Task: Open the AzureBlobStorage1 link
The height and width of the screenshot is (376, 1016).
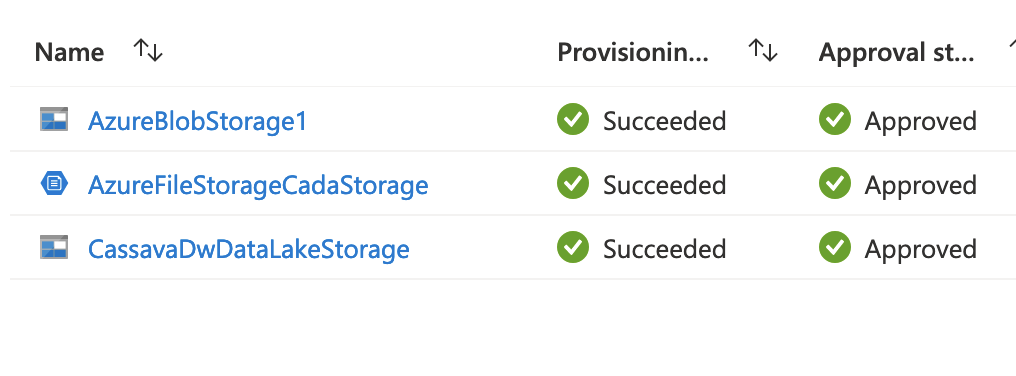Action: [197, 121]
